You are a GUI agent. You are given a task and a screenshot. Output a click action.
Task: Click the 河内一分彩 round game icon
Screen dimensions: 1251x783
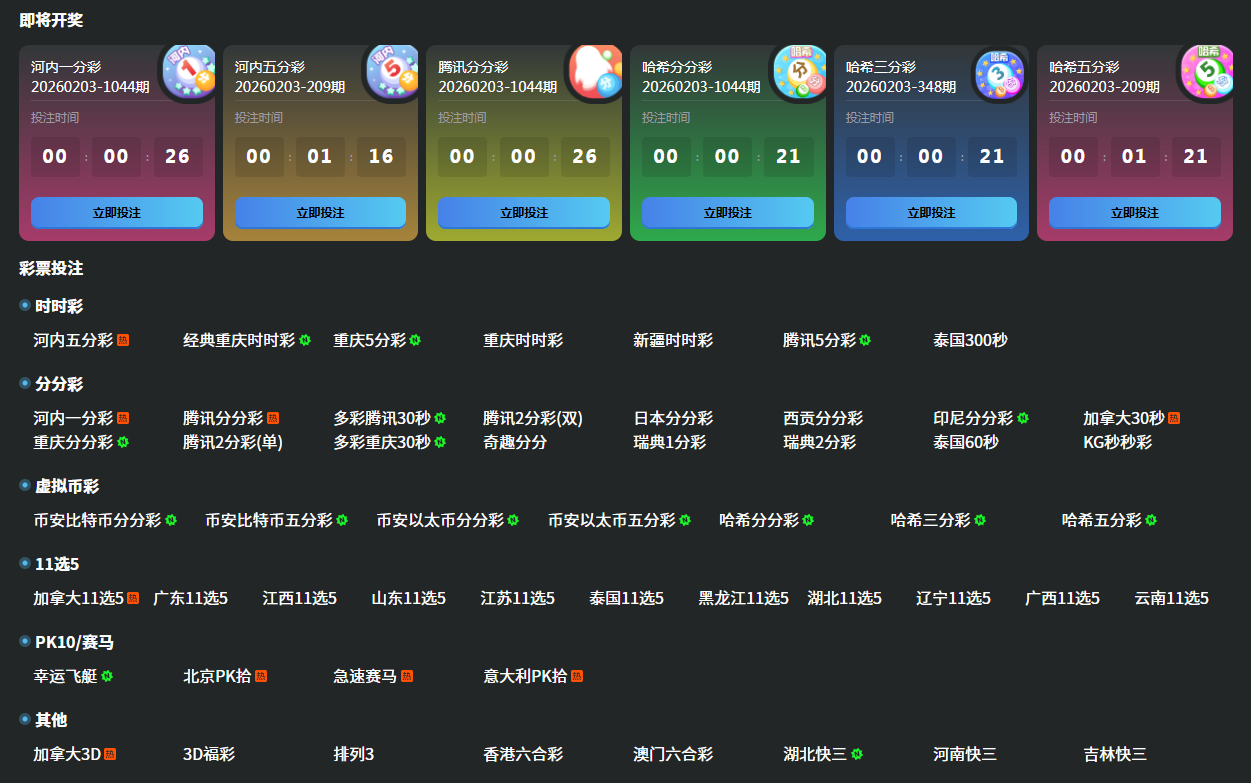pyautogui.click(x=189, y=72)
